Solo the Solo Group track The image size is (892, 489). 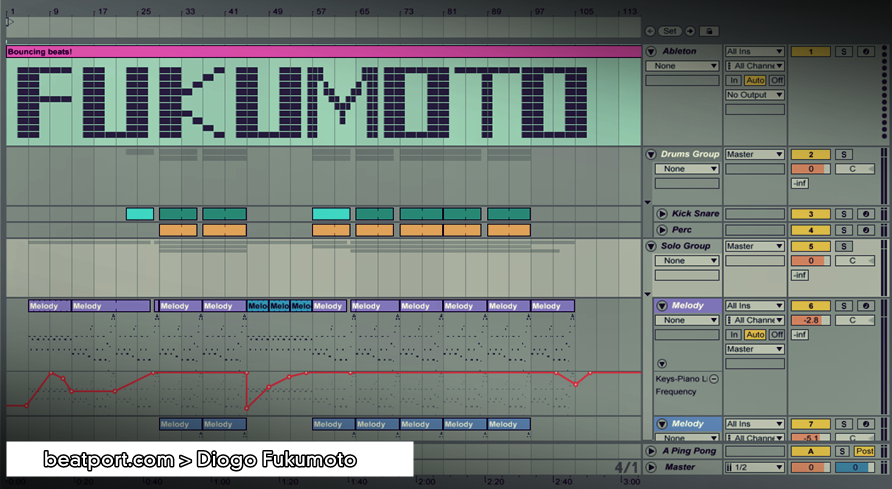pos(844,246)
